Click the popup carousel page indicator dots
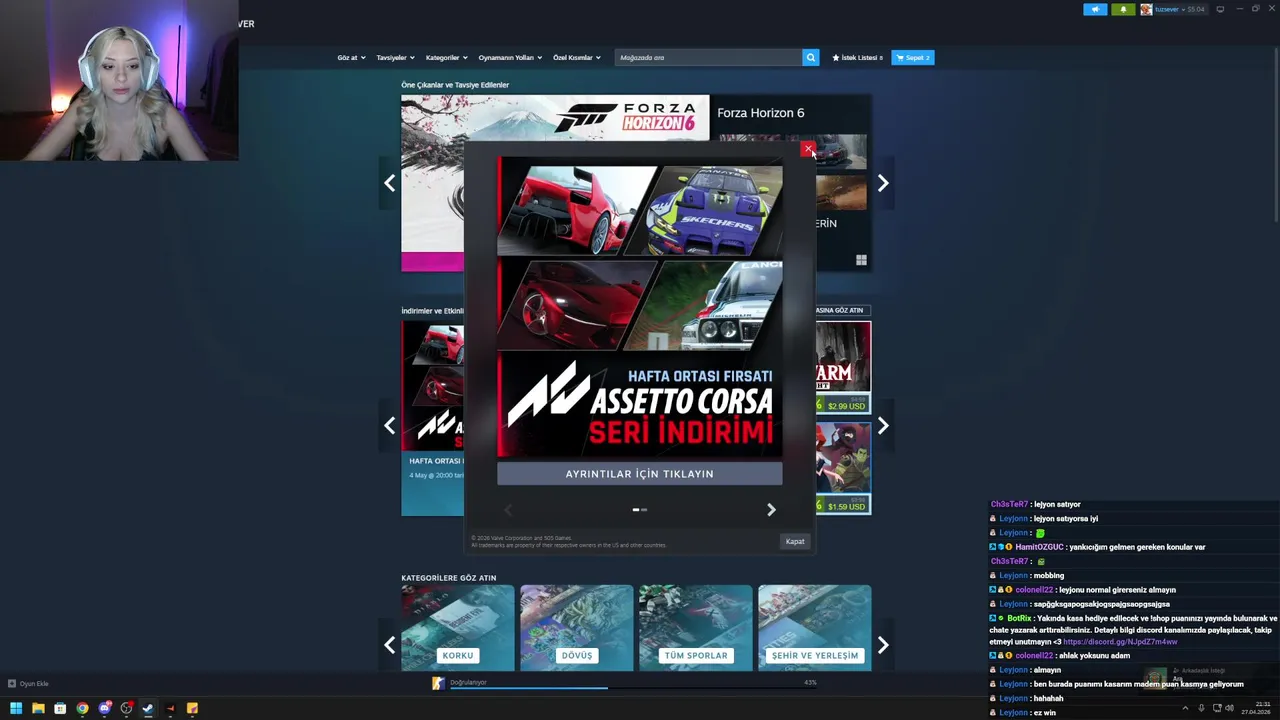The image size is (1280, 720). [640, 510]
